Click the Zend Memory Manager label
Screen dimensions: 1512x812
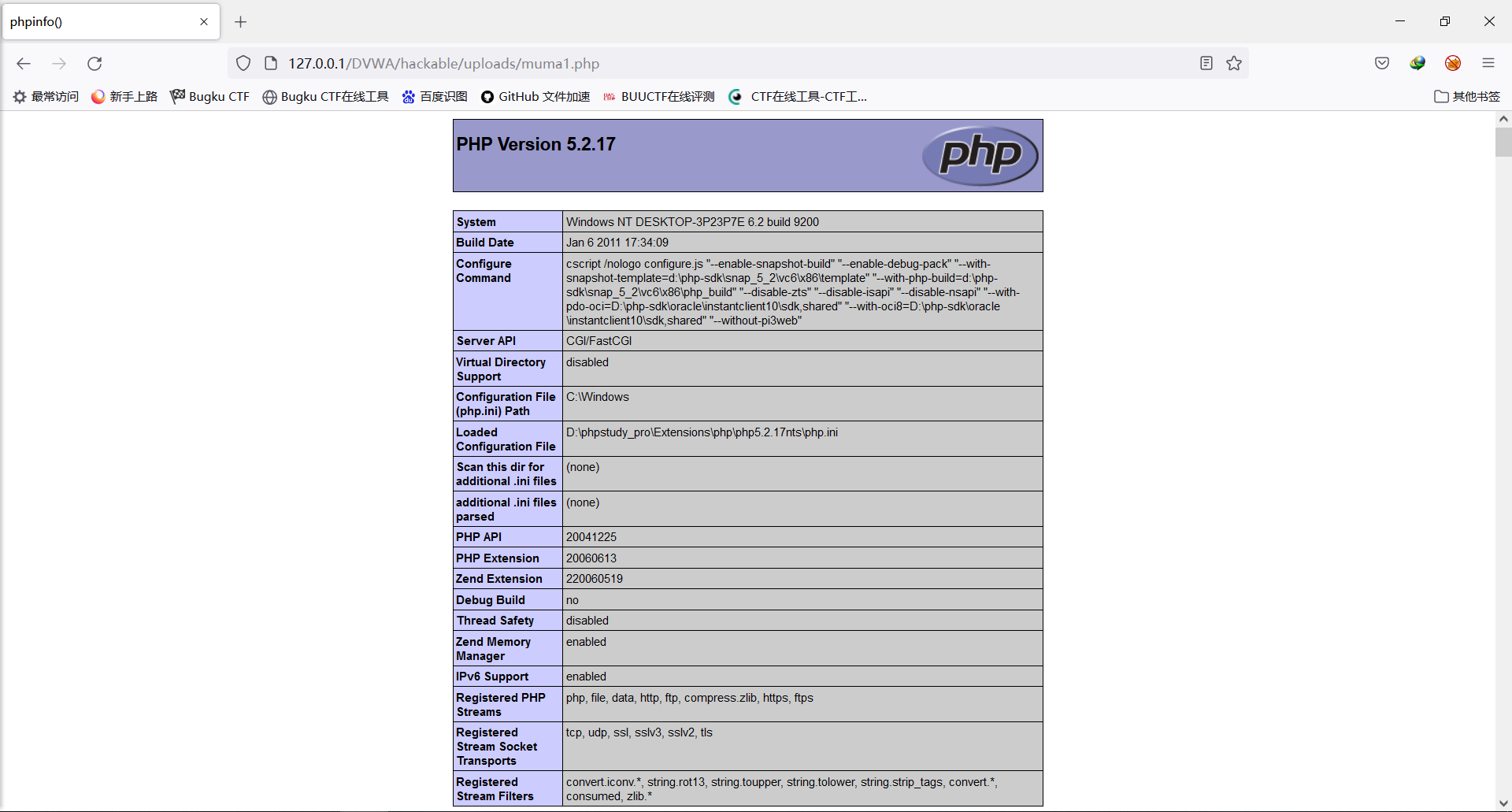[x=494, y=649]
